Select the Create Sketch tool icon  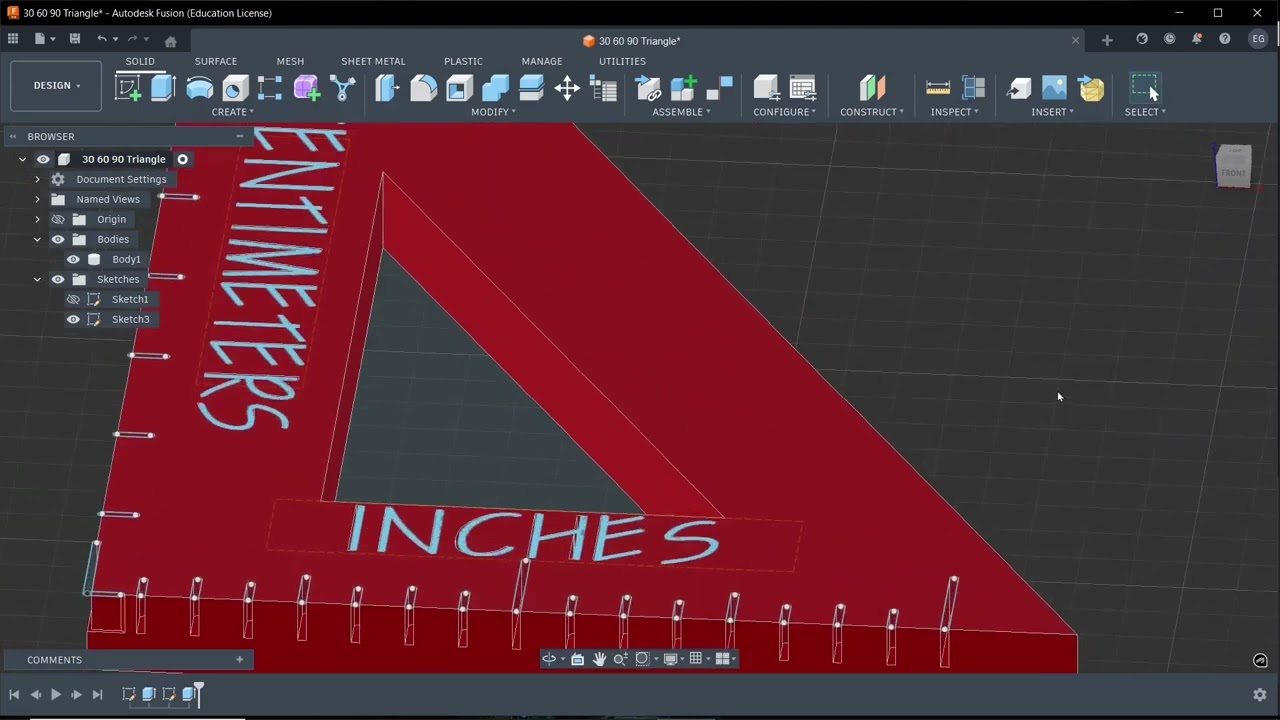(128, 88)
